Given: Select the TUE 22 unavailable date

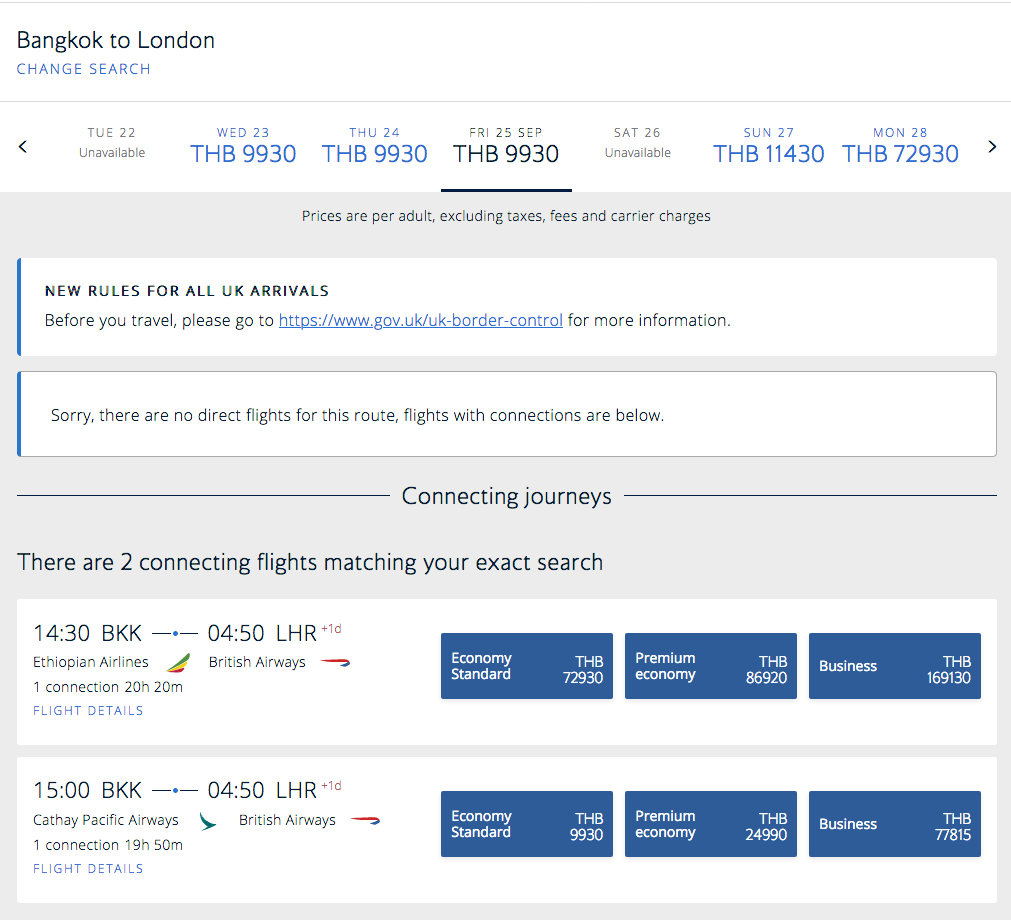Looking at the screenshot, I should pos(112,142).
